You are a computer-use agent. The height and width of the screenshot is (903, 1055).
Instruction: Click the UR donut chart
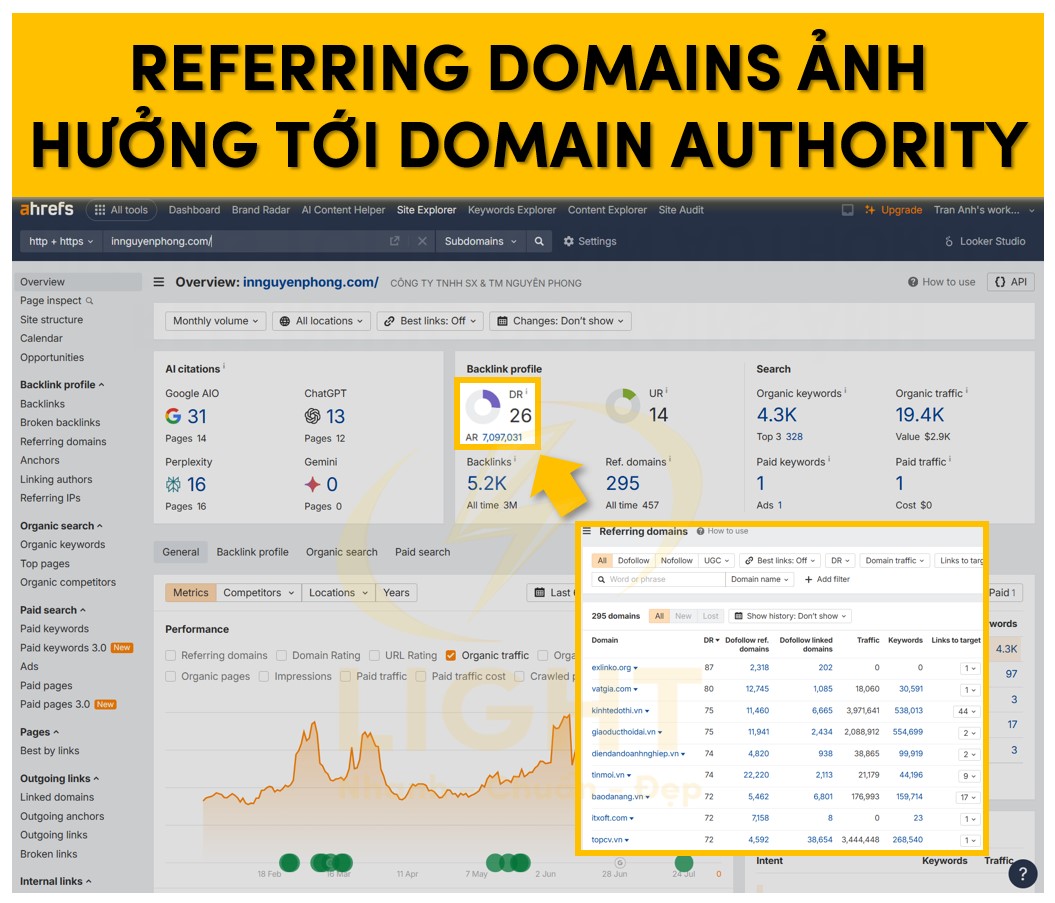pyautogui.click(x=622, y=405)
